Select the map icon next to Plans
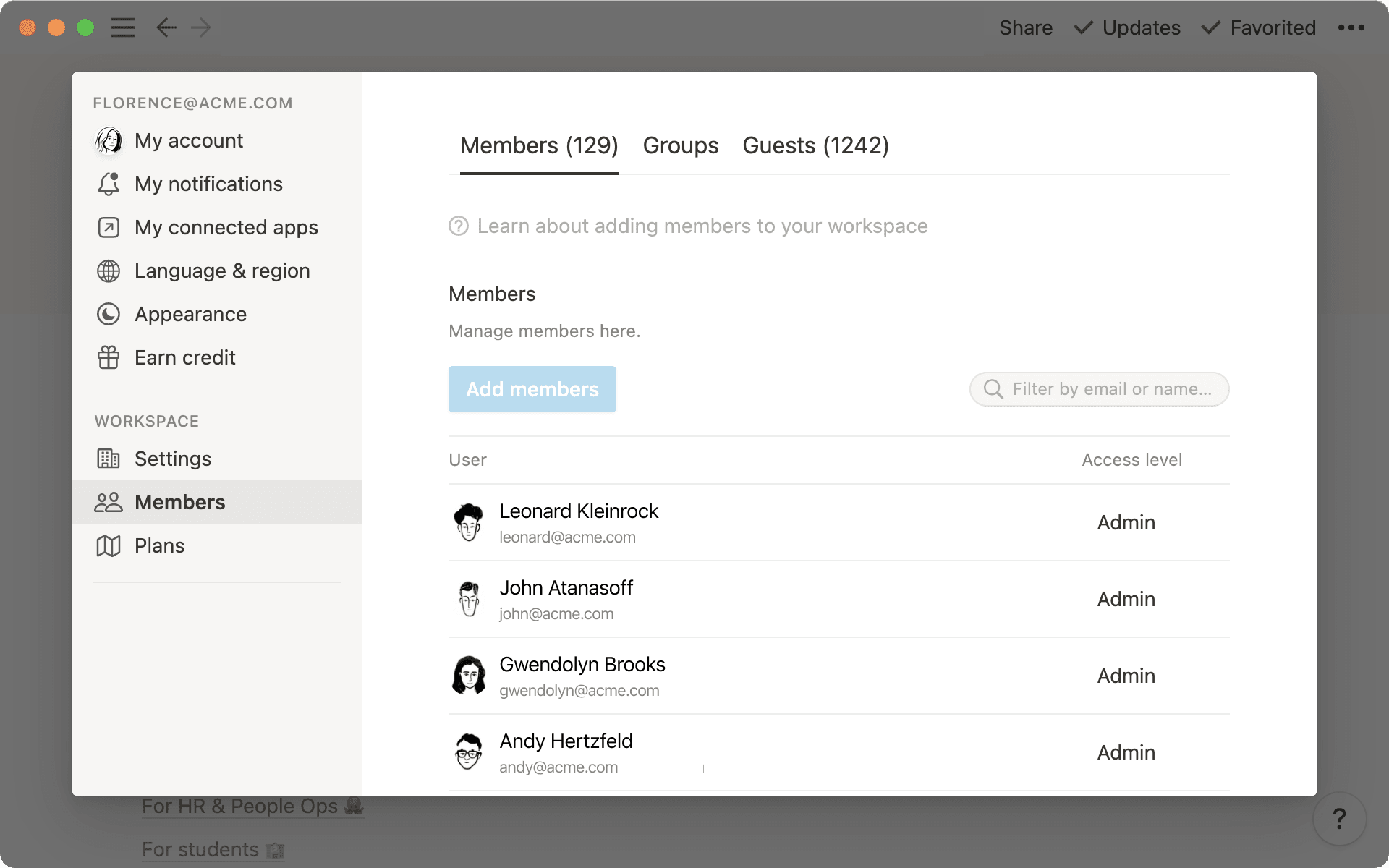Screen dimensions: 1389x868 109,545
